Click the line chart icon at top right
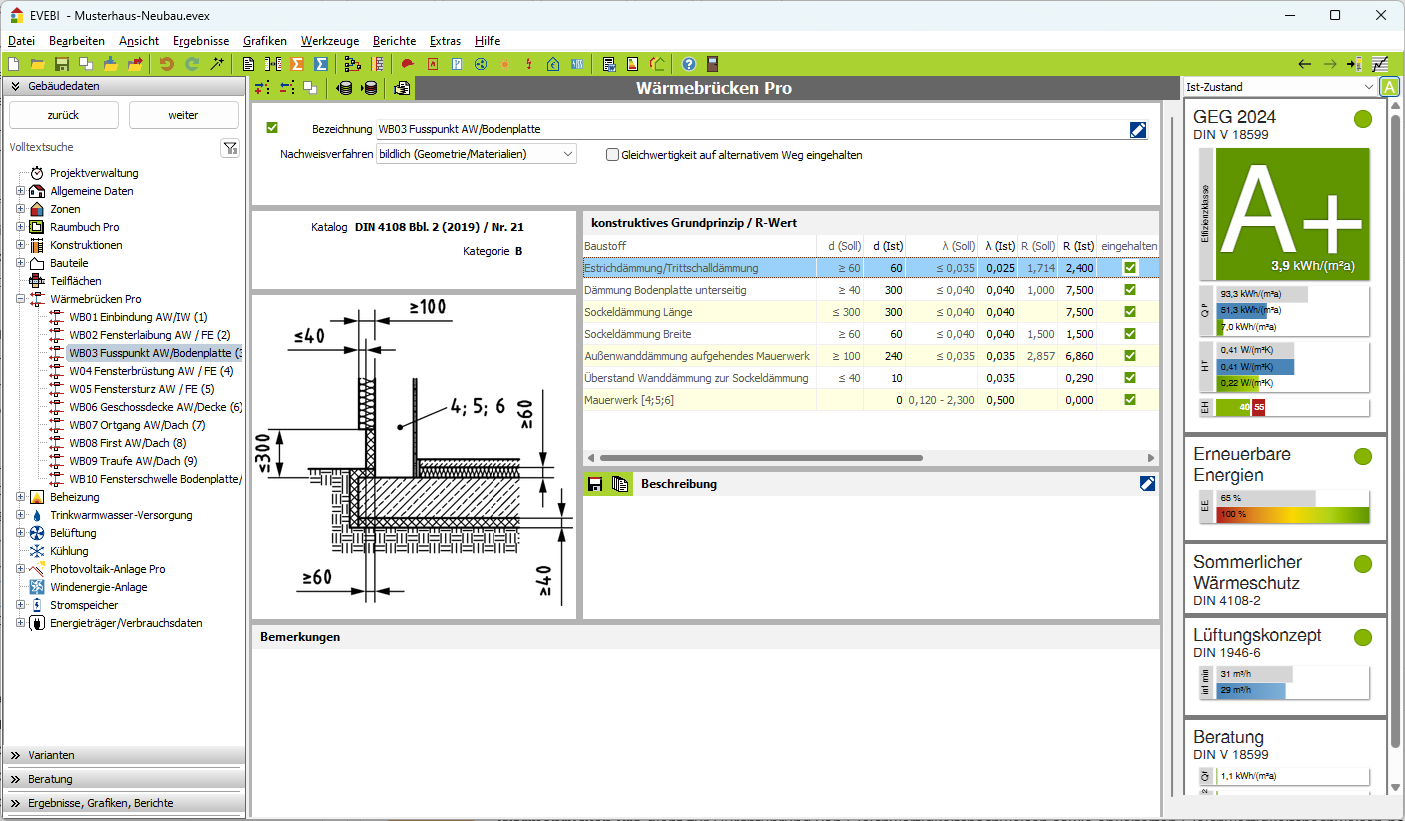Screen dimensions: 1405x821 1380,64
